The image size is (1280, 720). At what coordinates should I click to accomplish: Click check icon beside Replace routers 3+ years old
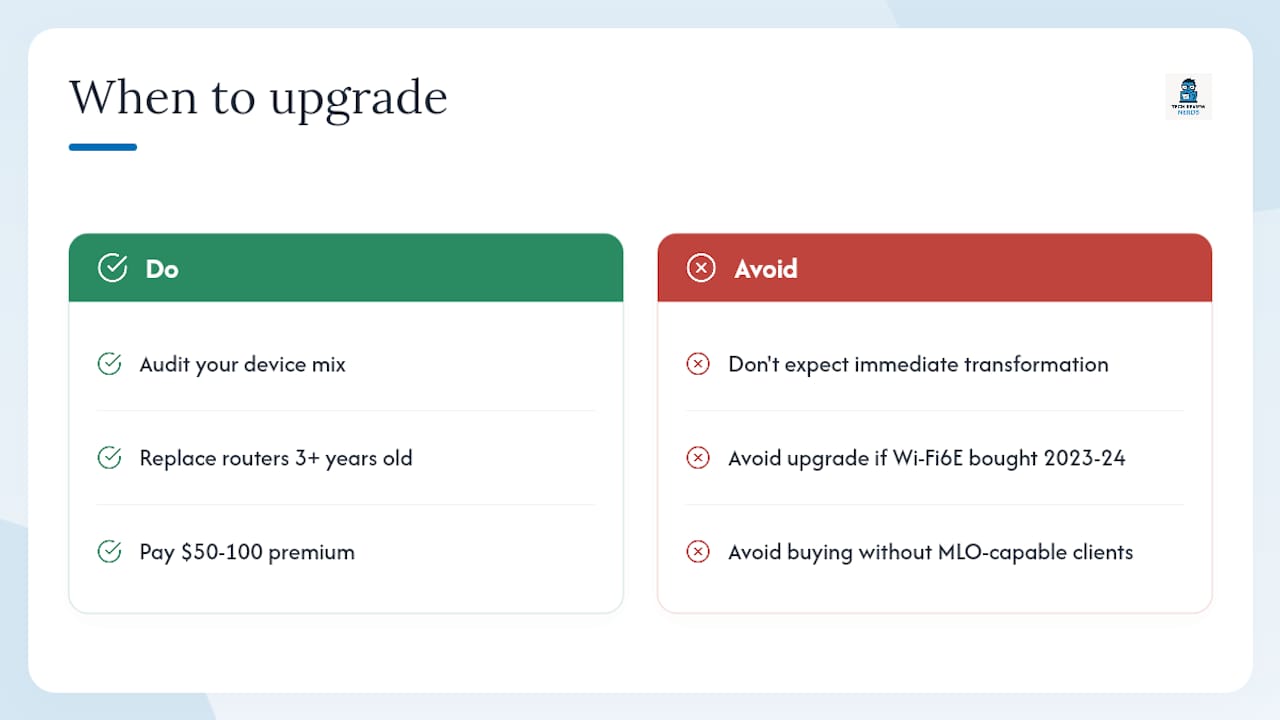109,458
